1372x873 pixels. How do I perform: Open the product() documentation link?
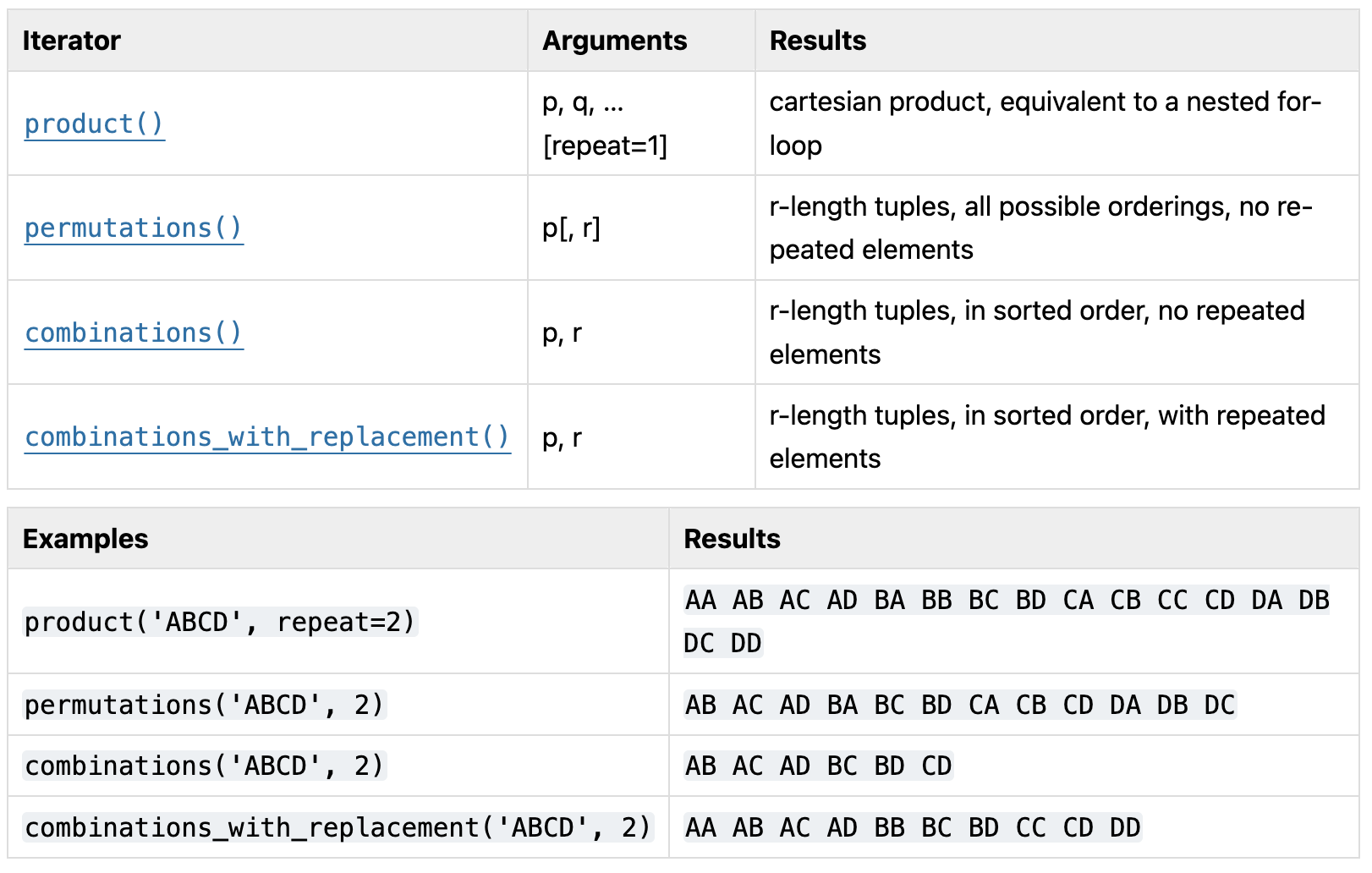point(94,124)
